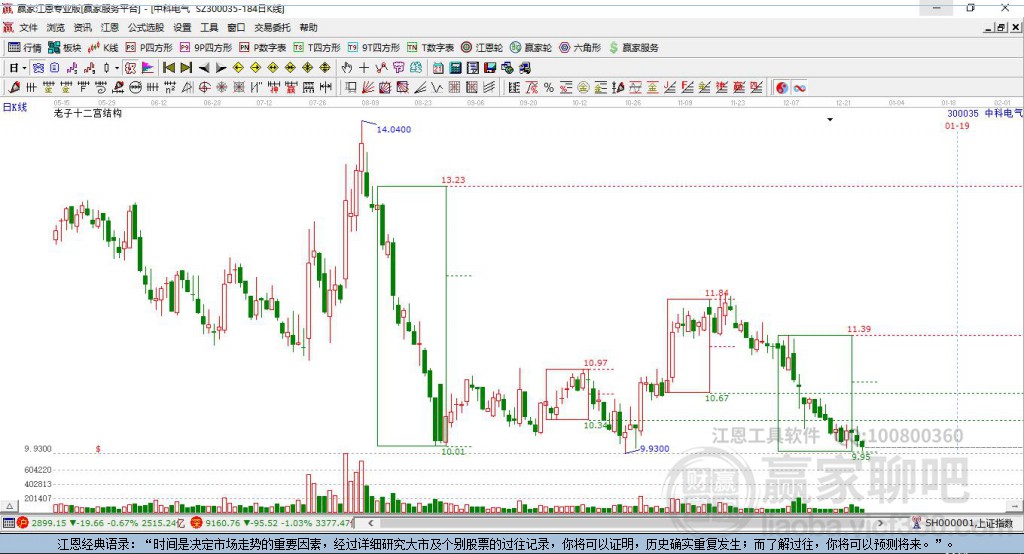Click the black left-pointing triangle arrow
The image size is (1024, 554).
[204, 67]
